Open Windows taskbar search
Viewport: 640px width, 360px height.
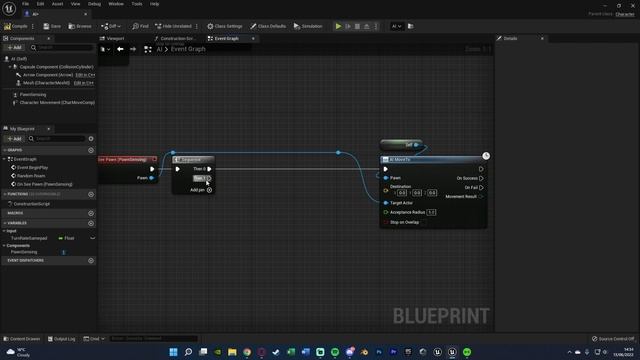point(188,352)
